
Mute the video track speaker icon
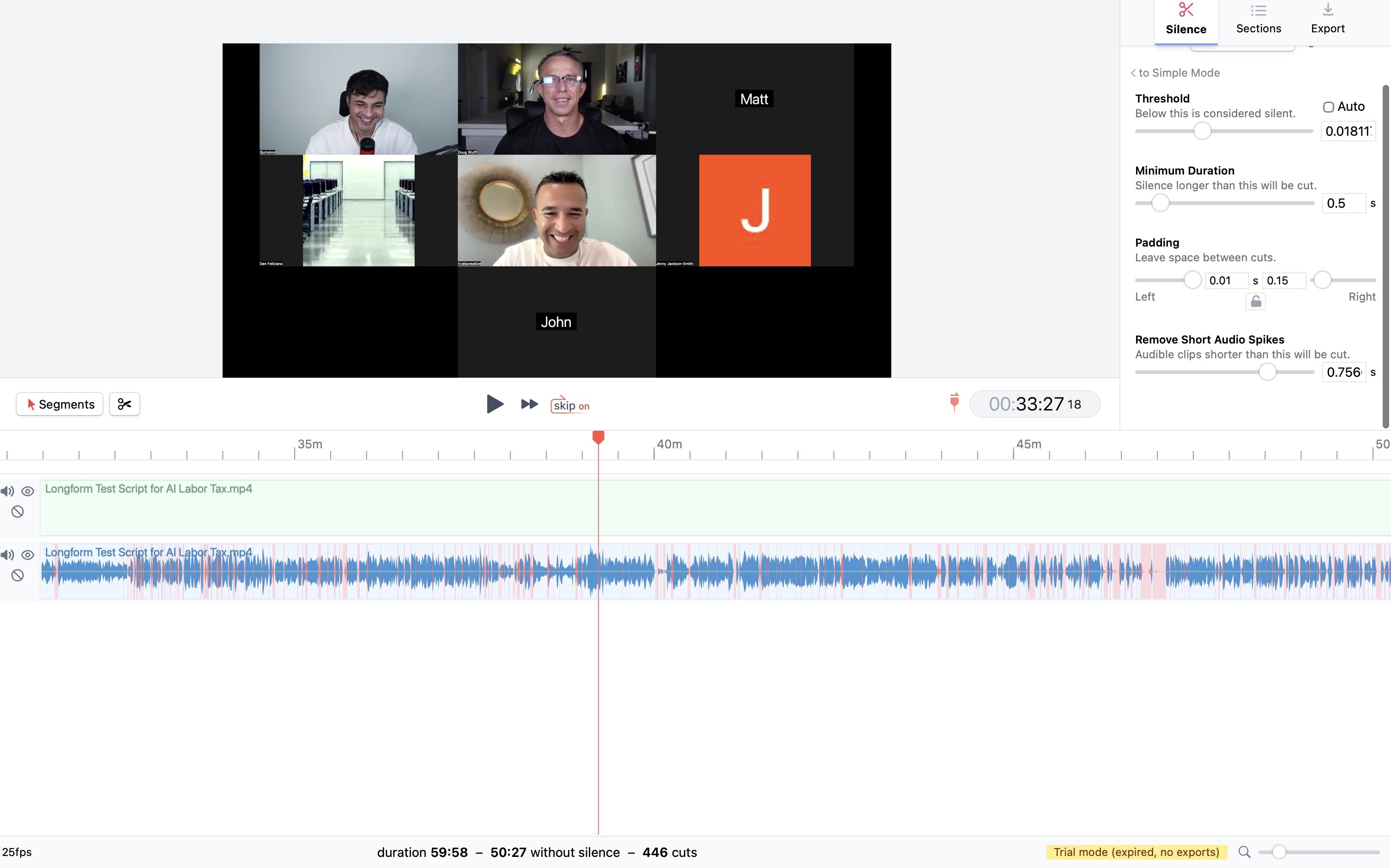pyautogui.click(x=7, y=491)
